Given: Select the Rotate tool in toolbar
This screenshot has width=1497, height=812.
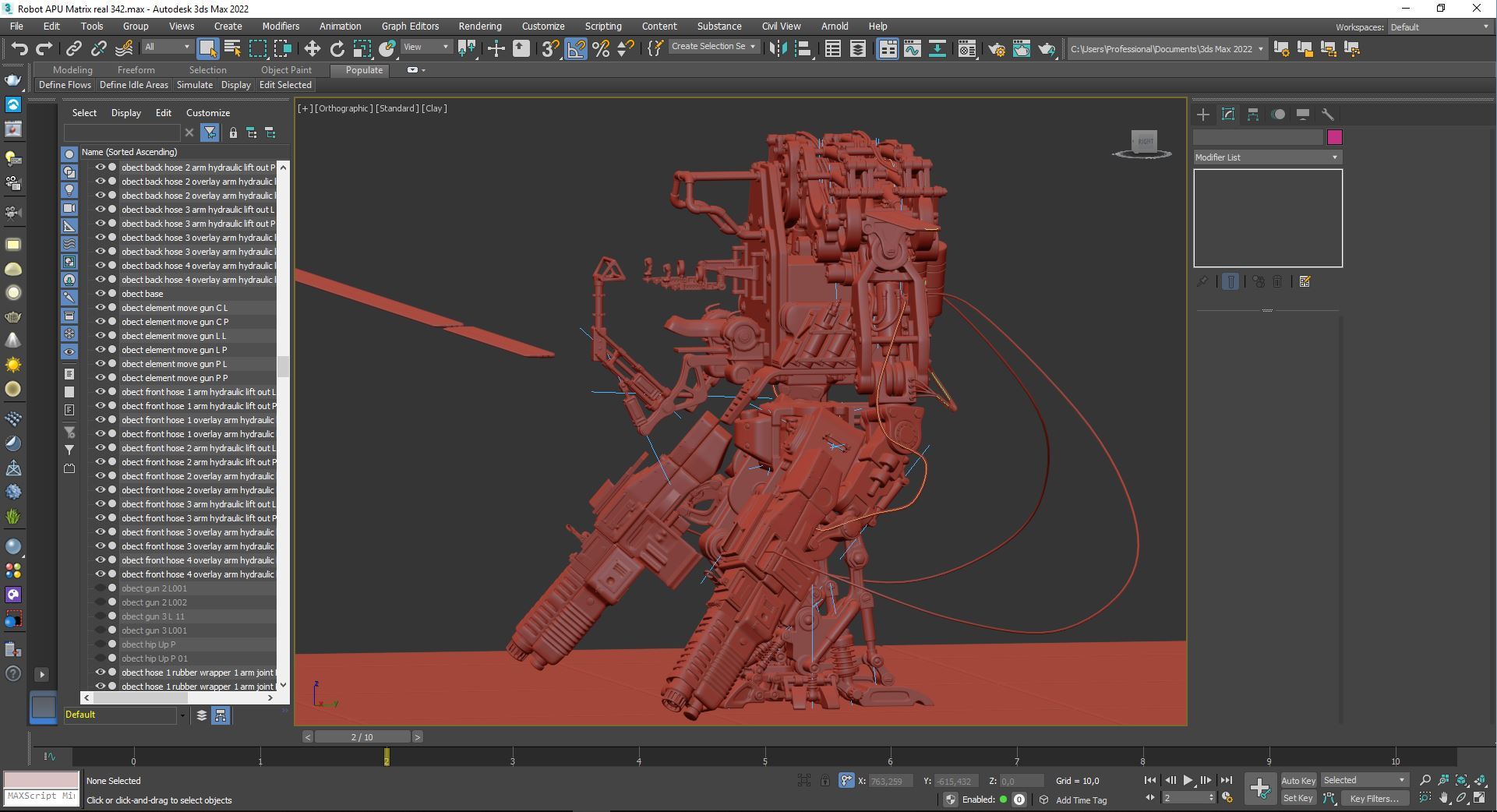Looking at the screenshot, I should pyautogui.click(x=337, y=49).
